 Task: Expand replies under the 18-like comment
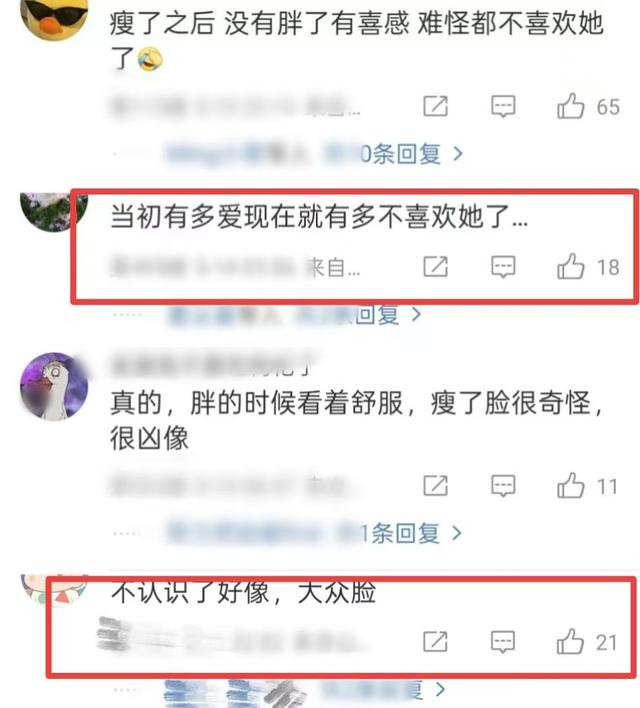(294, 315)
